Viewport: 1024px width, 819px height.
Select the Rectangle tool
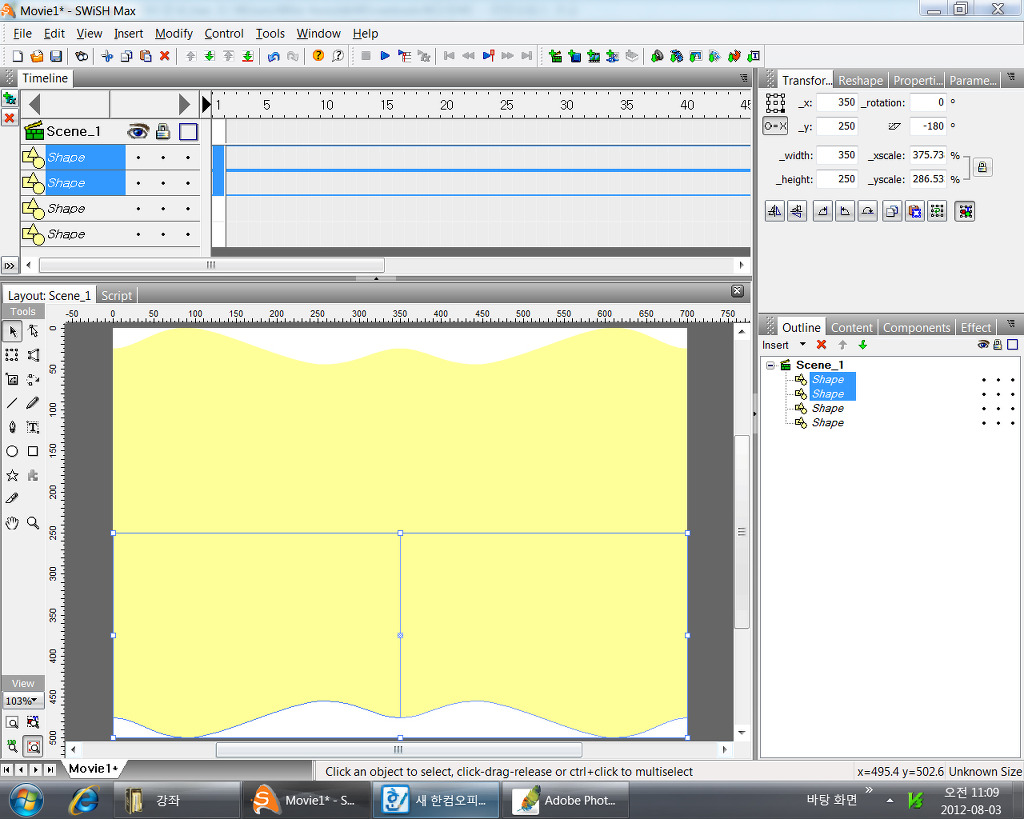pyautogui.click(x=33, y=451)
